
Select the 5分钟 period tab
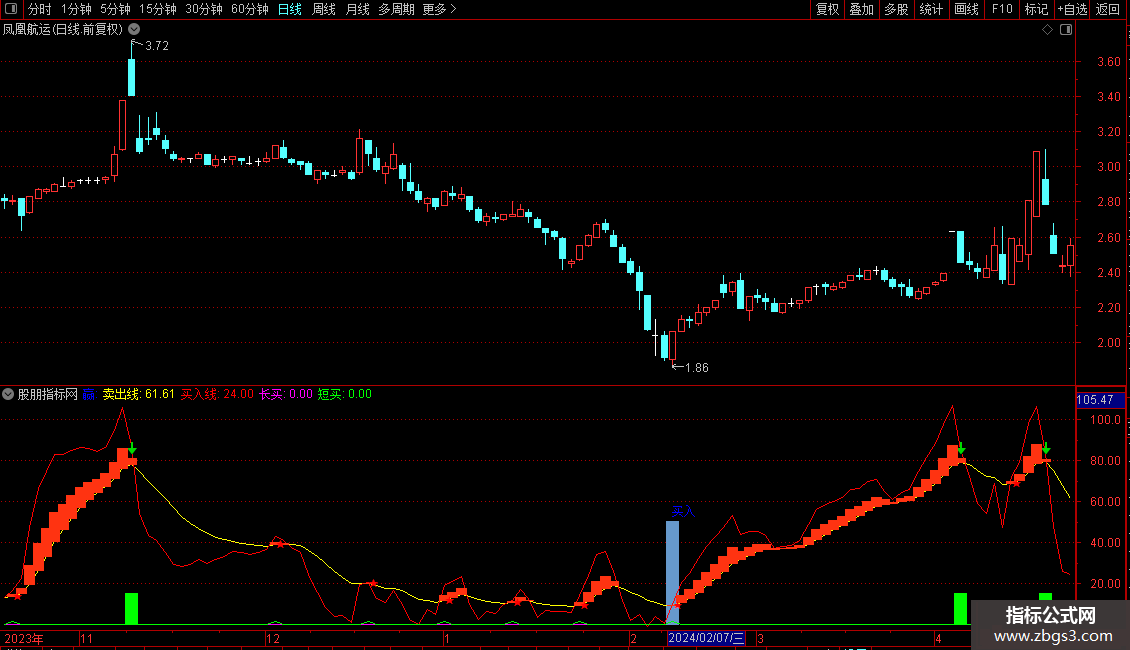pyautogui.click(x=115, y=9)
